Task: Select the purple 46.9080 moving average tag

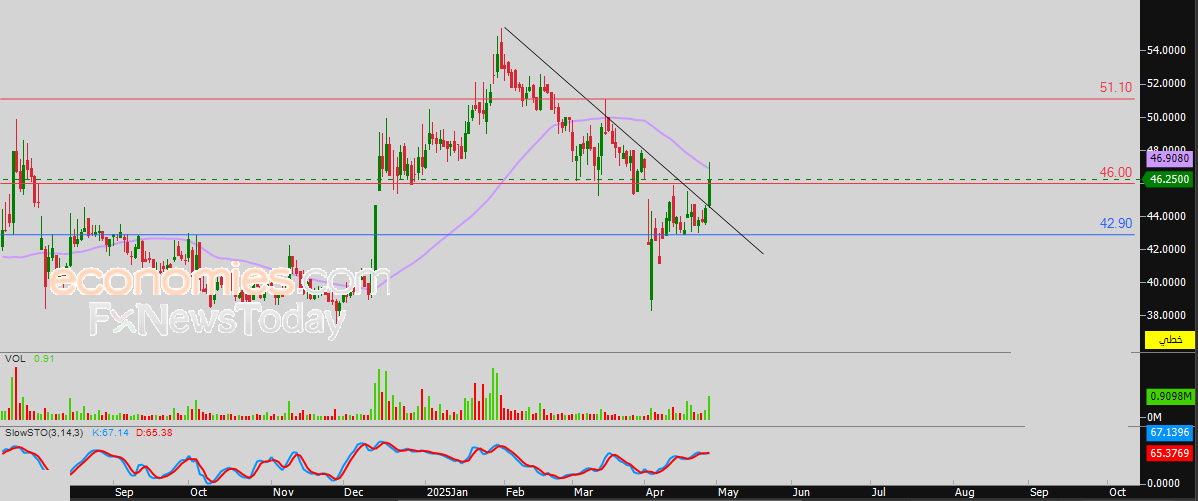Action: click(x=1169, y=159)
